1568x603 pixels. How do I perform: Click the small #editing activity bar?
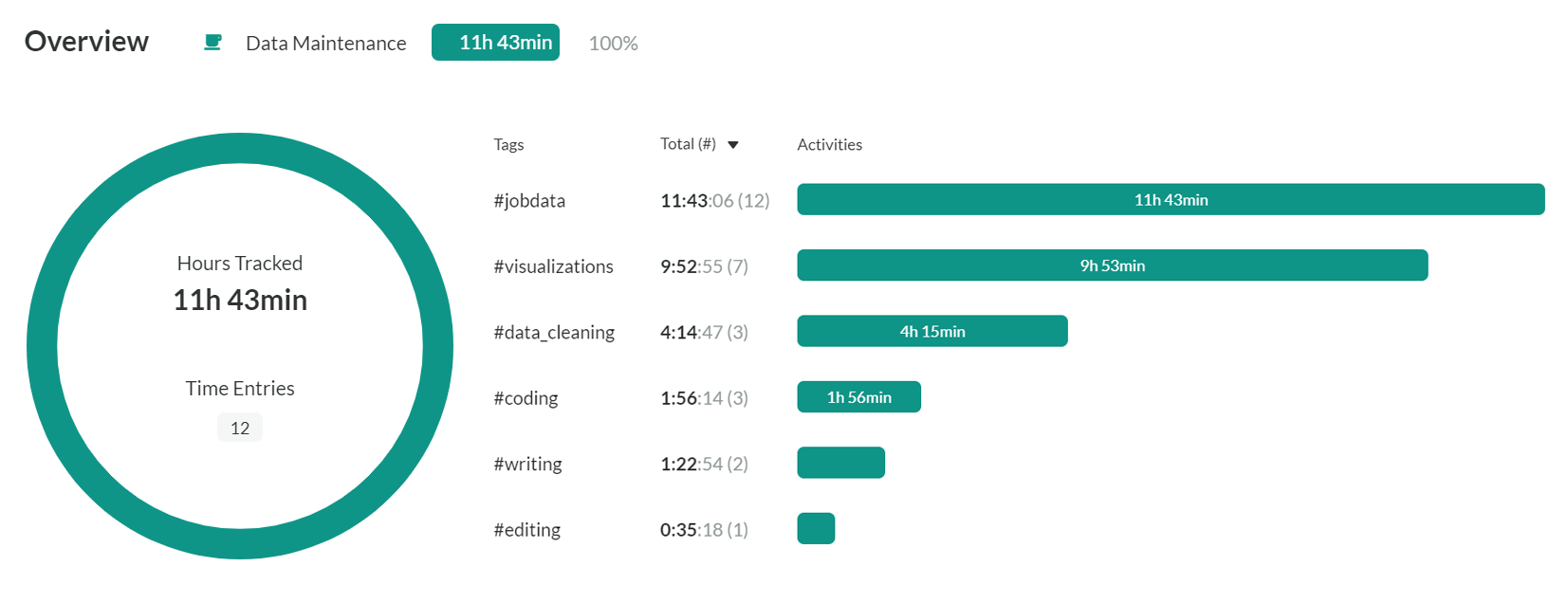click(816, 528)
